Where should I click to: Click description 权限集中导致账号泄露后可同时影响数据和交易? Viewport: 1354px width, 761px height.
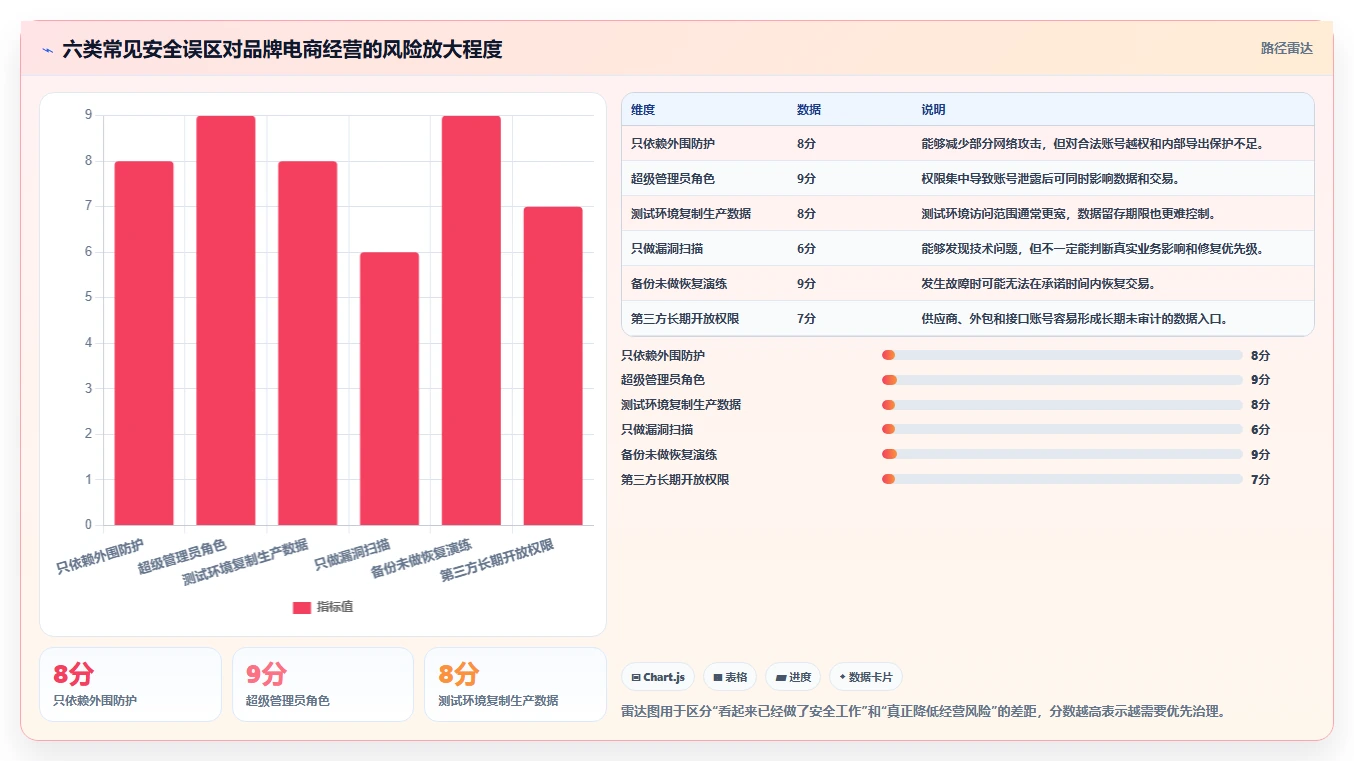point(1050,179)
